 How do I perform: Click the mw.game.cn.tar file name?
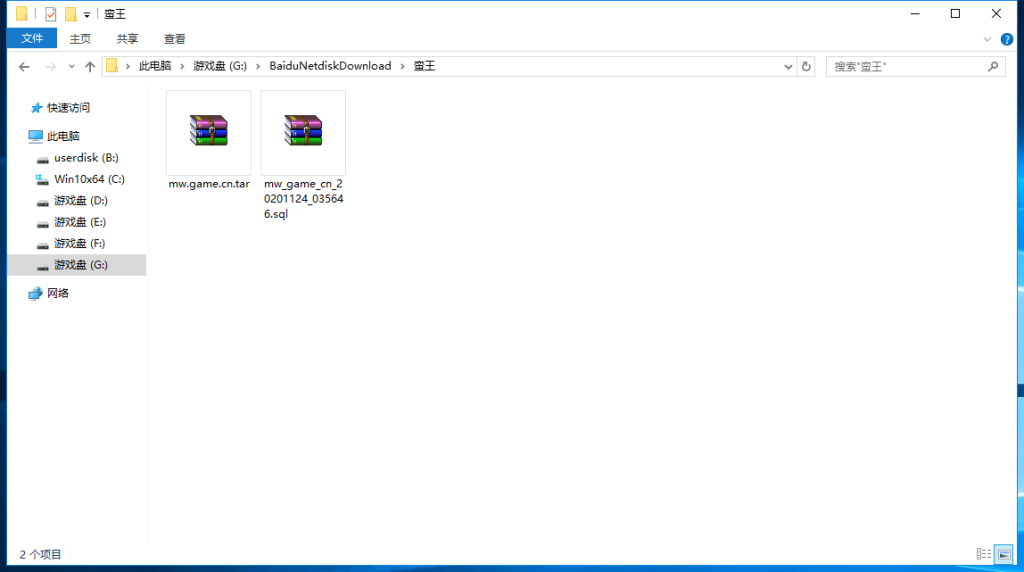209,184
